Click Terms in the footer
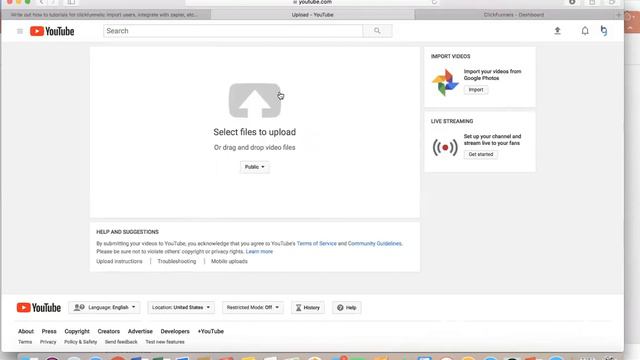Image resolution: width=640 pixels, height=360 pixels. (x=25, y=342)
